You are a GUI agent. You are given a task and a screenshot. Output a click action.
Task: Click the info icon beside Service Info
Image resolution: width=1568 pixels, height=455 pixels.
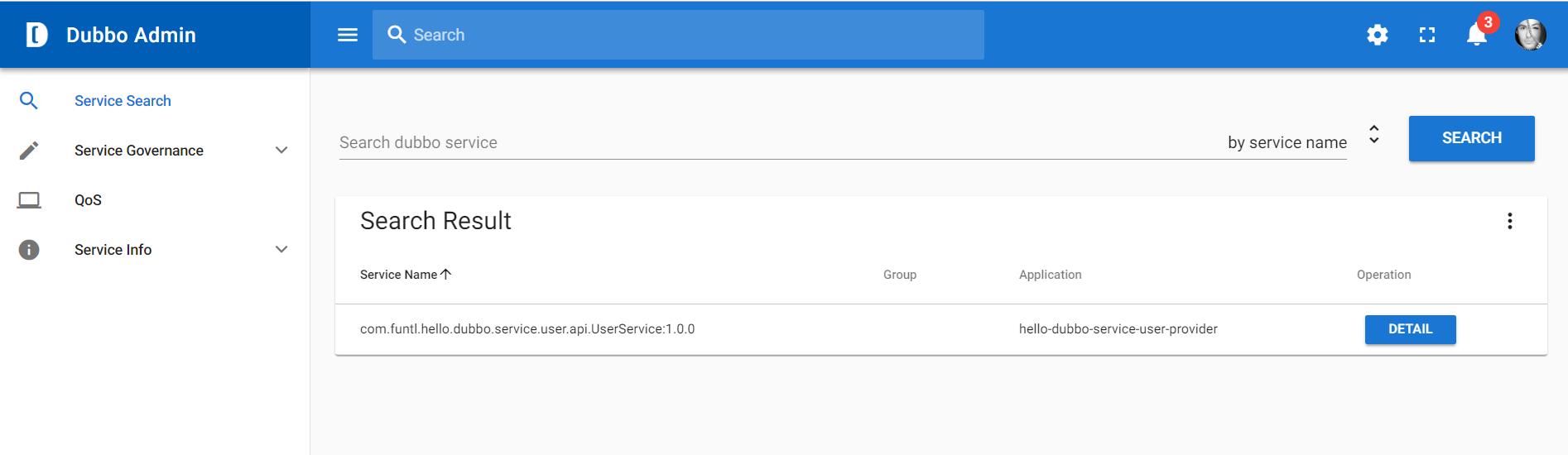[29, 250]
